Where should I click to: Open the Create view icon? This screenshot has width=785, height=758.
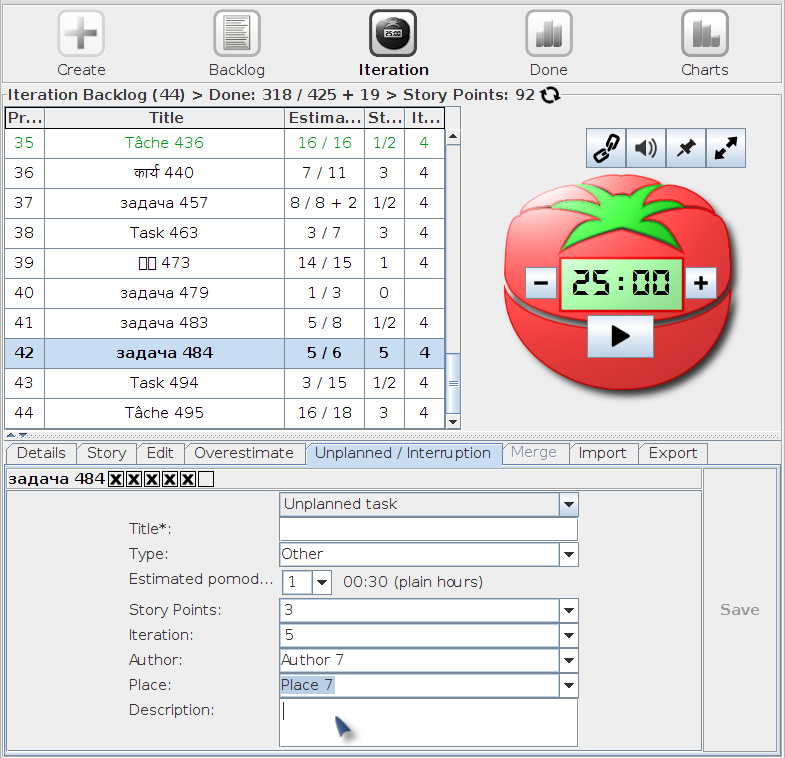81,34
